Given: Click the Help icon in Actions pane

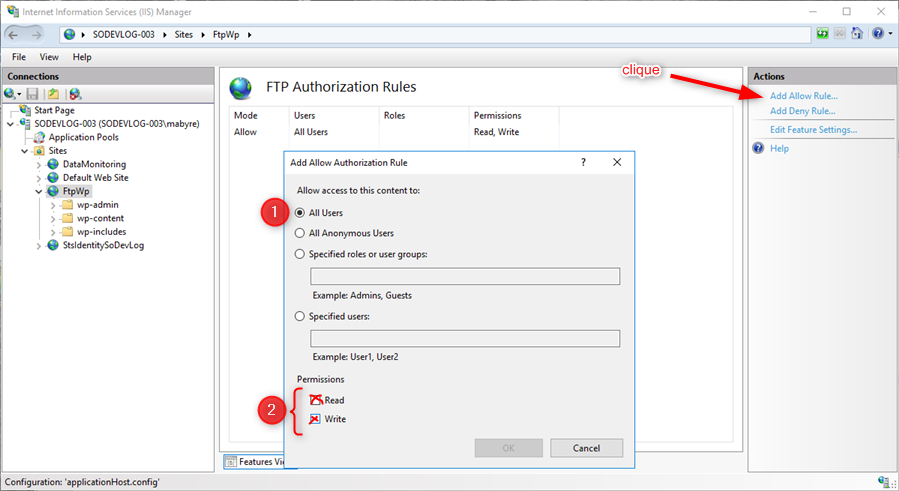Looking at the screenshot, I should [759, 148].
